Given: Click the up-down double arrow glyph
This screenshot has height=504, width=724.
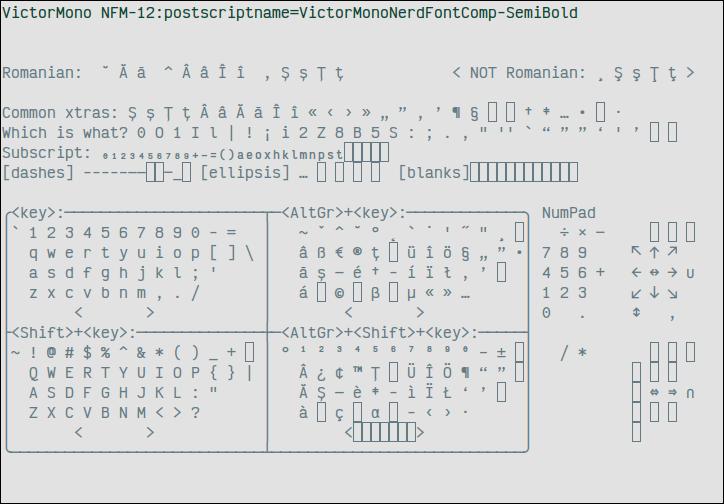Looking at the screenshot, I should coord(636,313).
